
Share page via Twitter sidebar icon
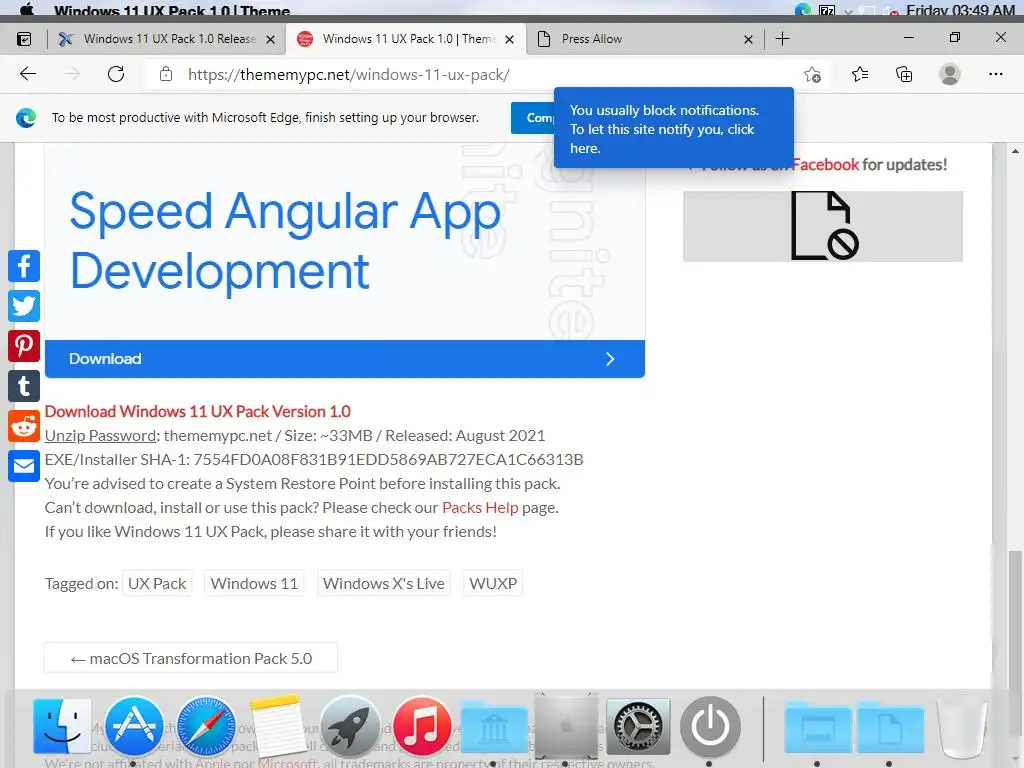coord(24,306)
